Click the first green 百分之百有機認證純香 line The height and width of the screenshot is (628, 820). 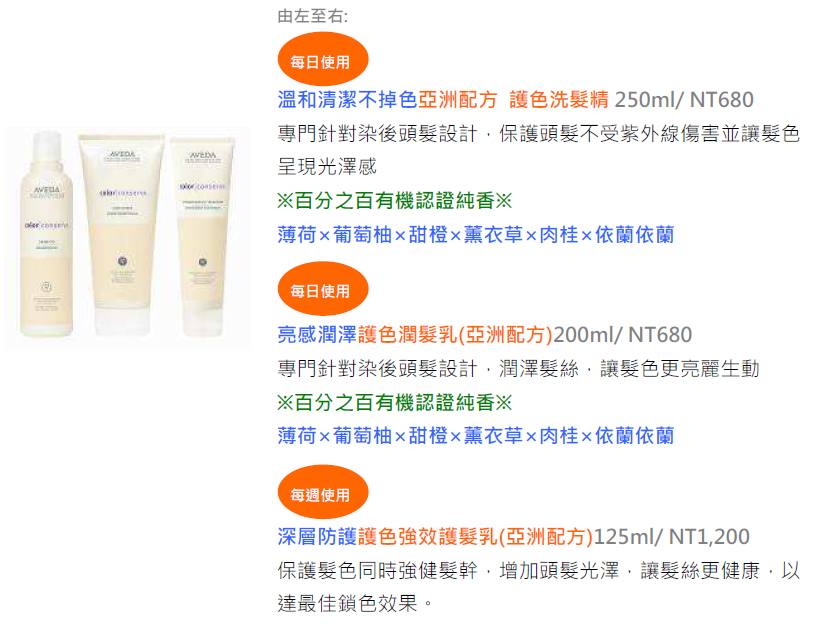395,200
